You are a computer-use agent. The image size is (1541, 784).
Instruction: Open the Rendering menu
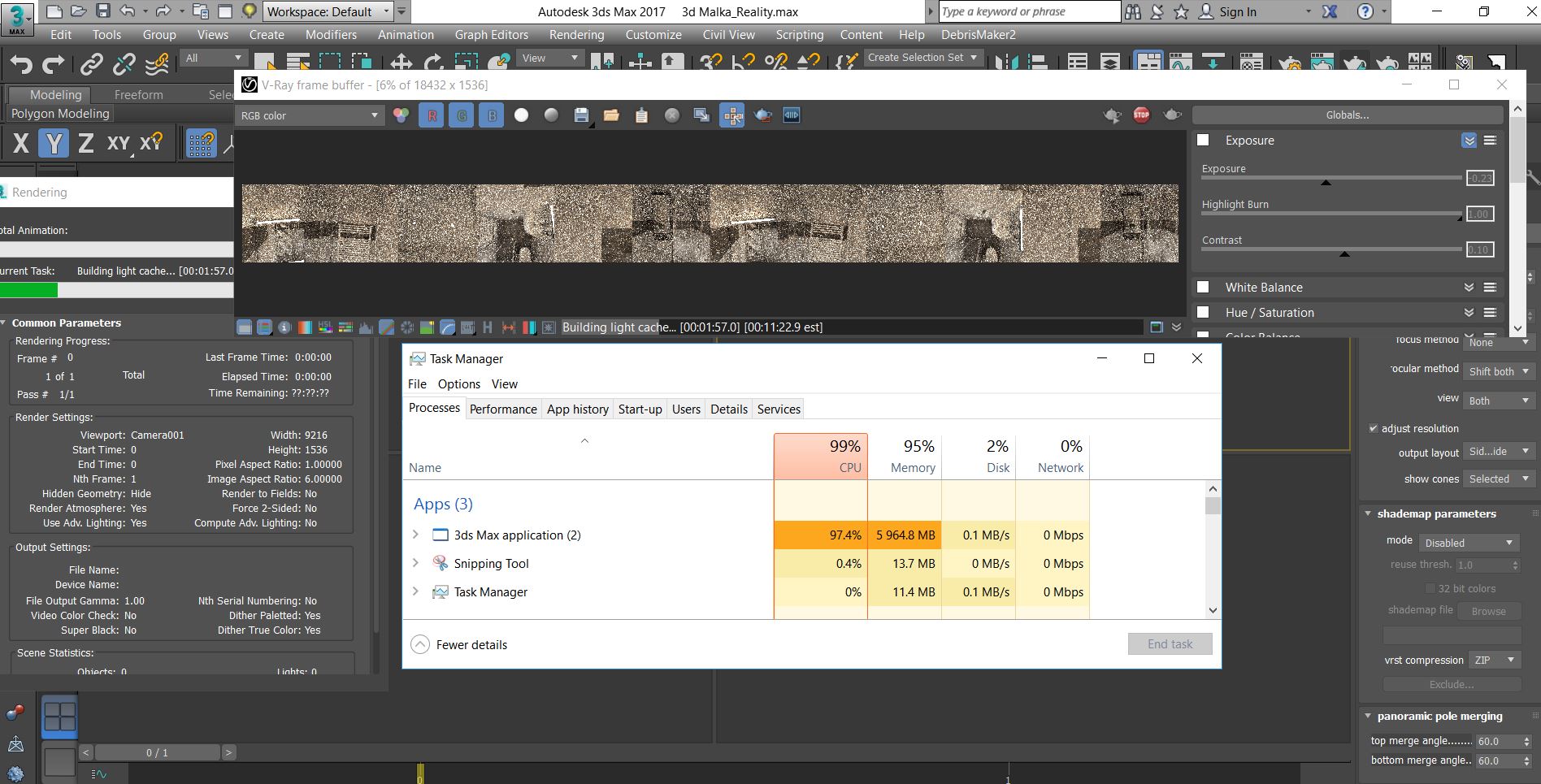(576, 34)
